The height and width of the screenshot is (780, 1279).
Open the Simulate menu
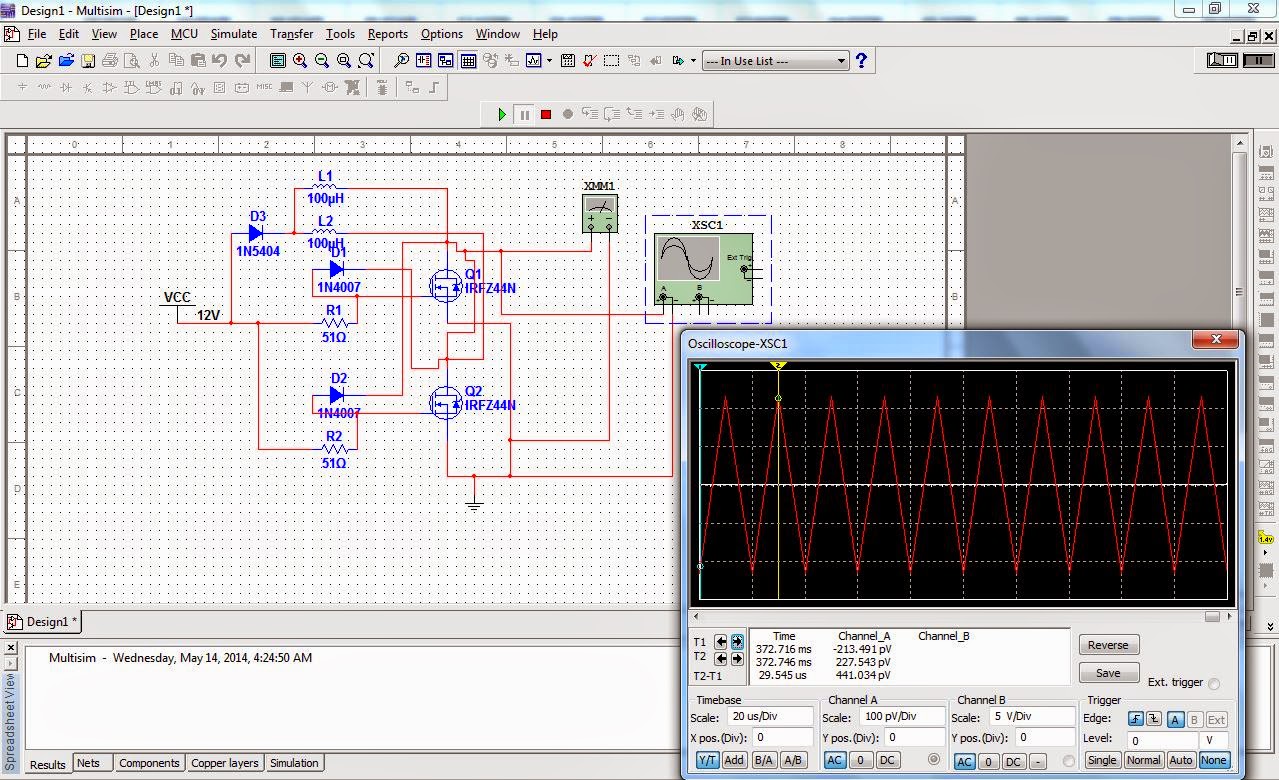click(233, 33)
